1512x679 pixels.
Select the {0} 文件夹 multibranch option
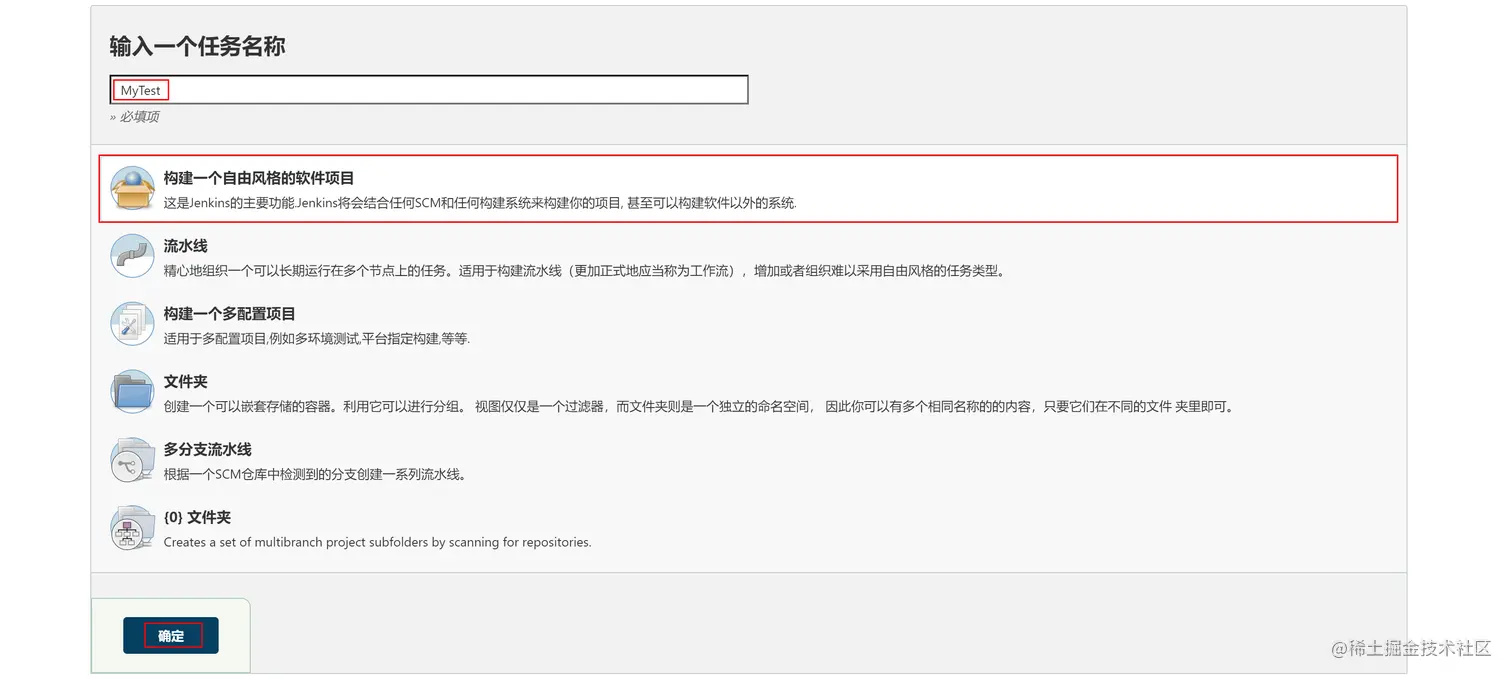pyautogui.click(x=197, y=517)
